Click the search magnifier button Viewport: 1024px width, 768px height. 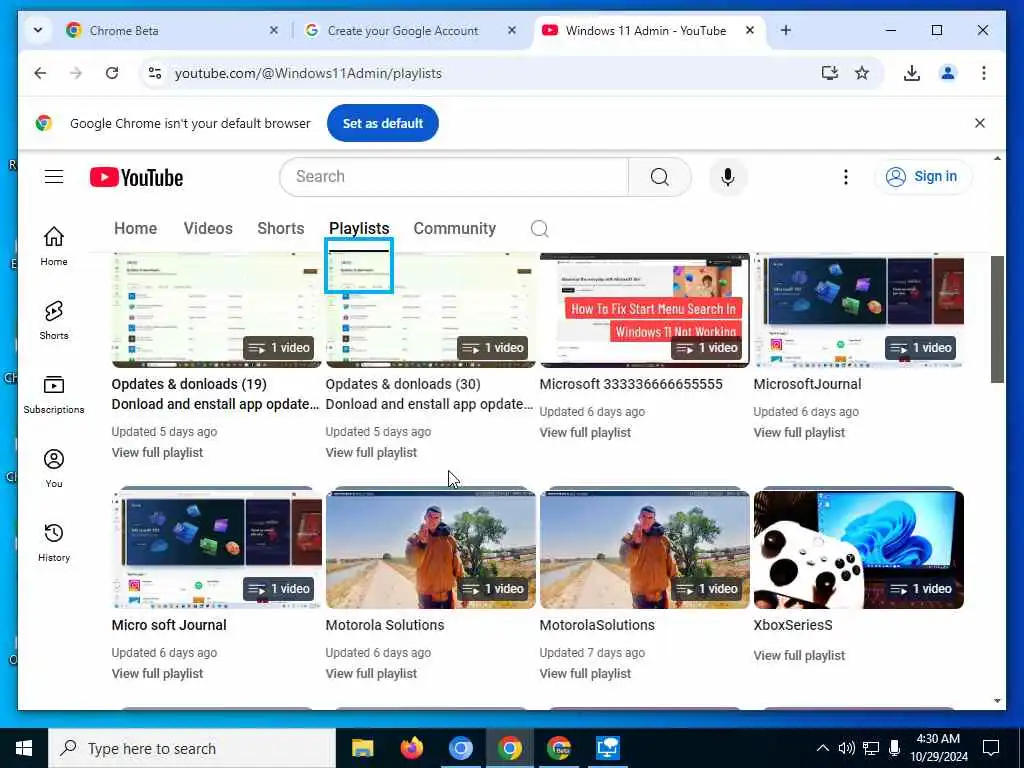[x=660, y=177]
